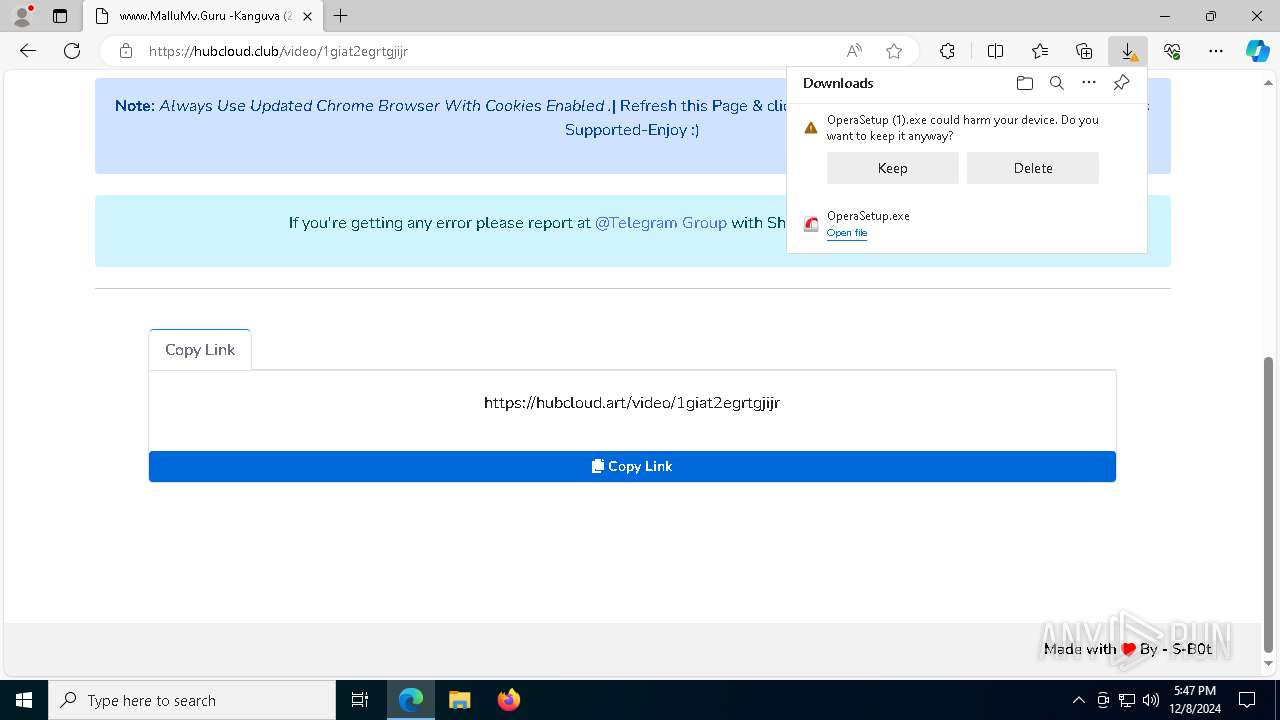This screenshot has width=1280, height=720.
Task: Open the Favorites list icon
Action: [x=1040, y=51]
